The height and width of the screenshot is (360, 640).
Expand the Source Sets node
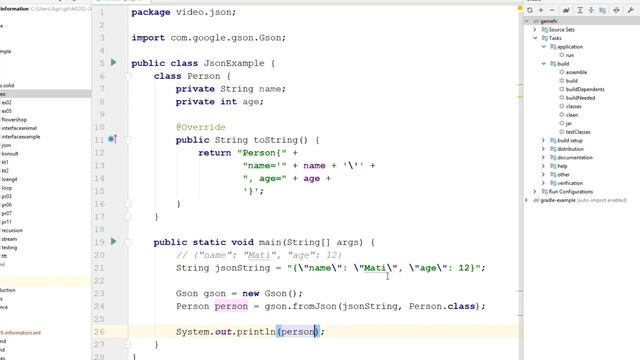point(535,29)
